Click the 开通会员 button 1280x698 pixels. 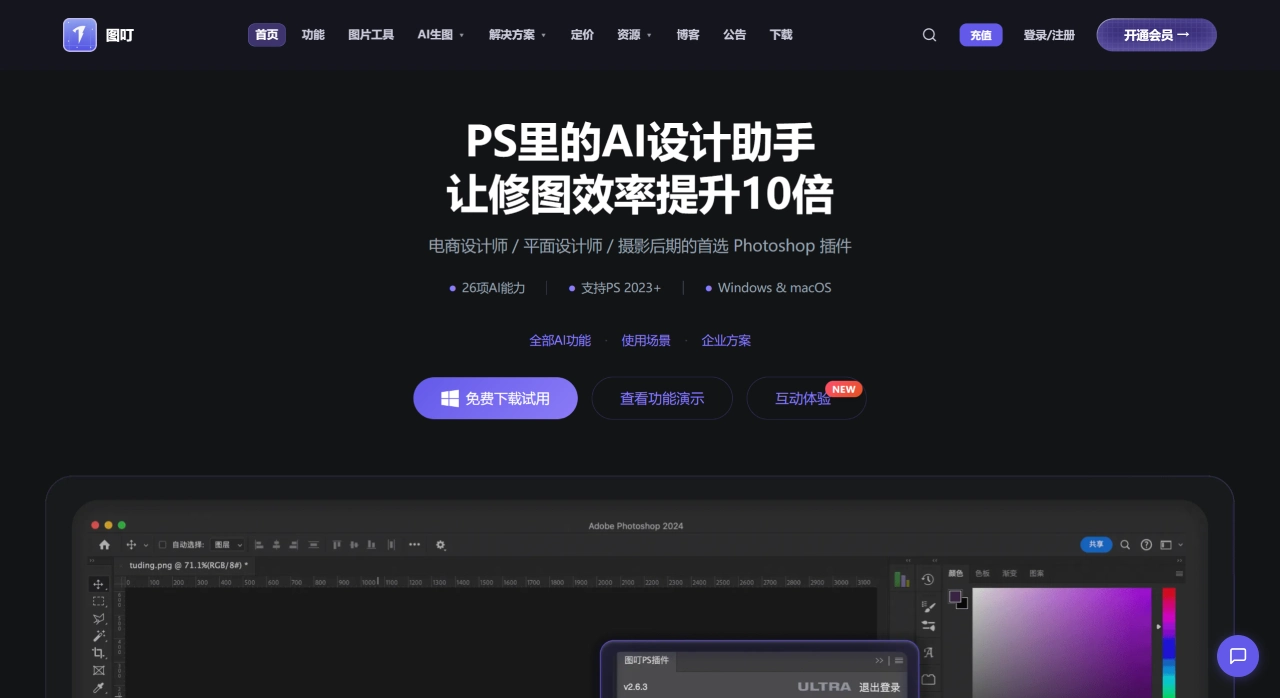coord(1157,35)
